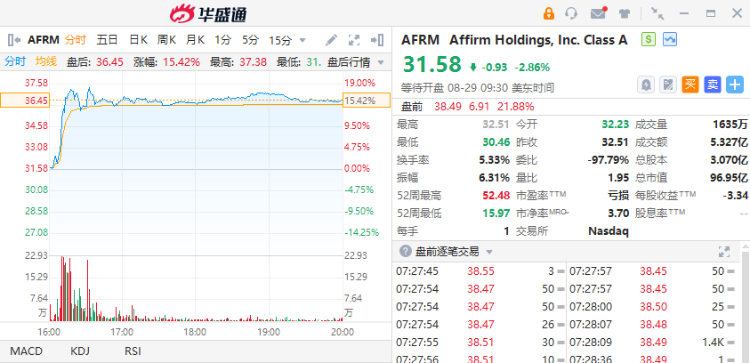
Task: Toggle the blue 分时 line legend
Action: 15,62
